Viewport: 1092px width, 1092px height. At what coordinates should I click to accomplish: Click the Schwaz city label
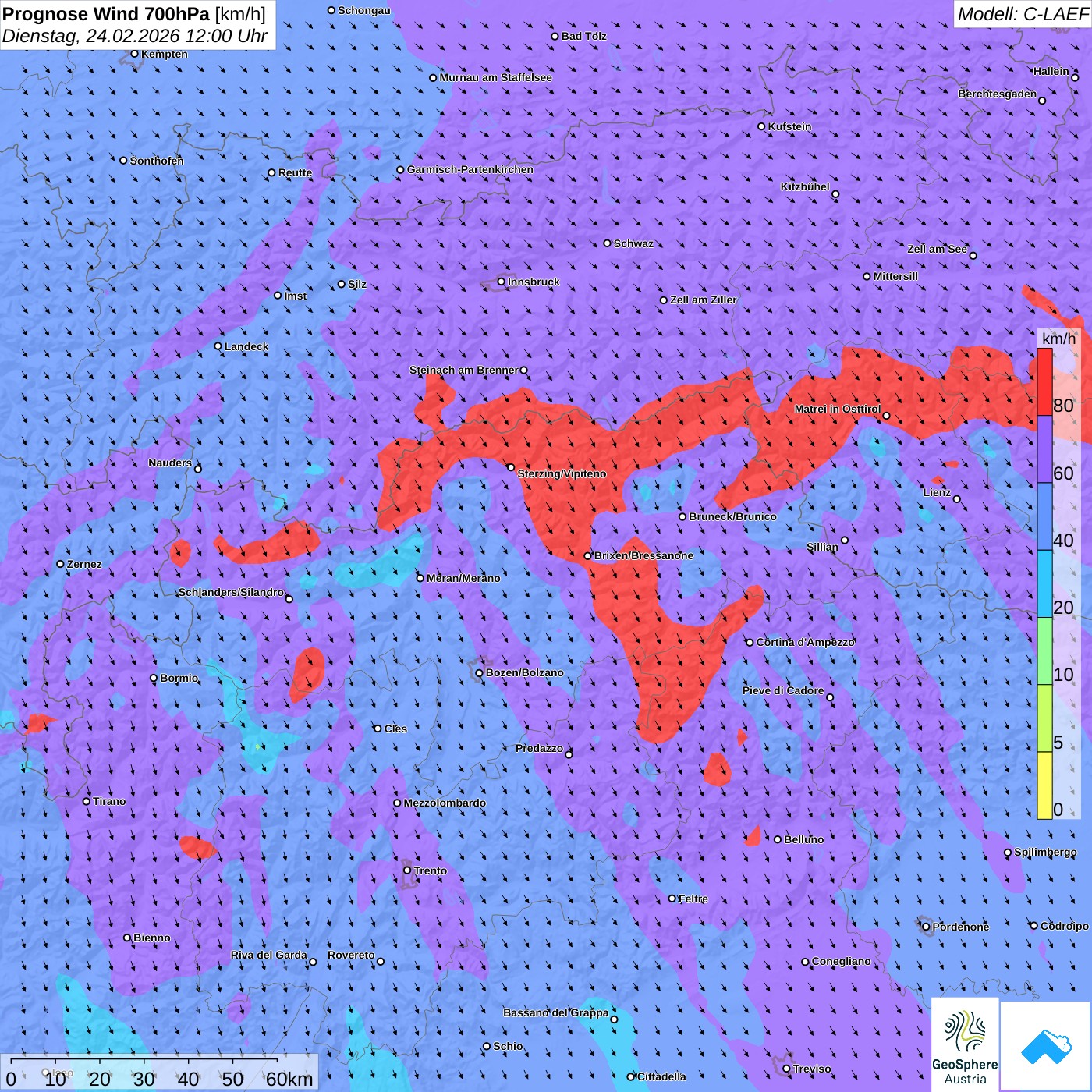pos(633,243)
